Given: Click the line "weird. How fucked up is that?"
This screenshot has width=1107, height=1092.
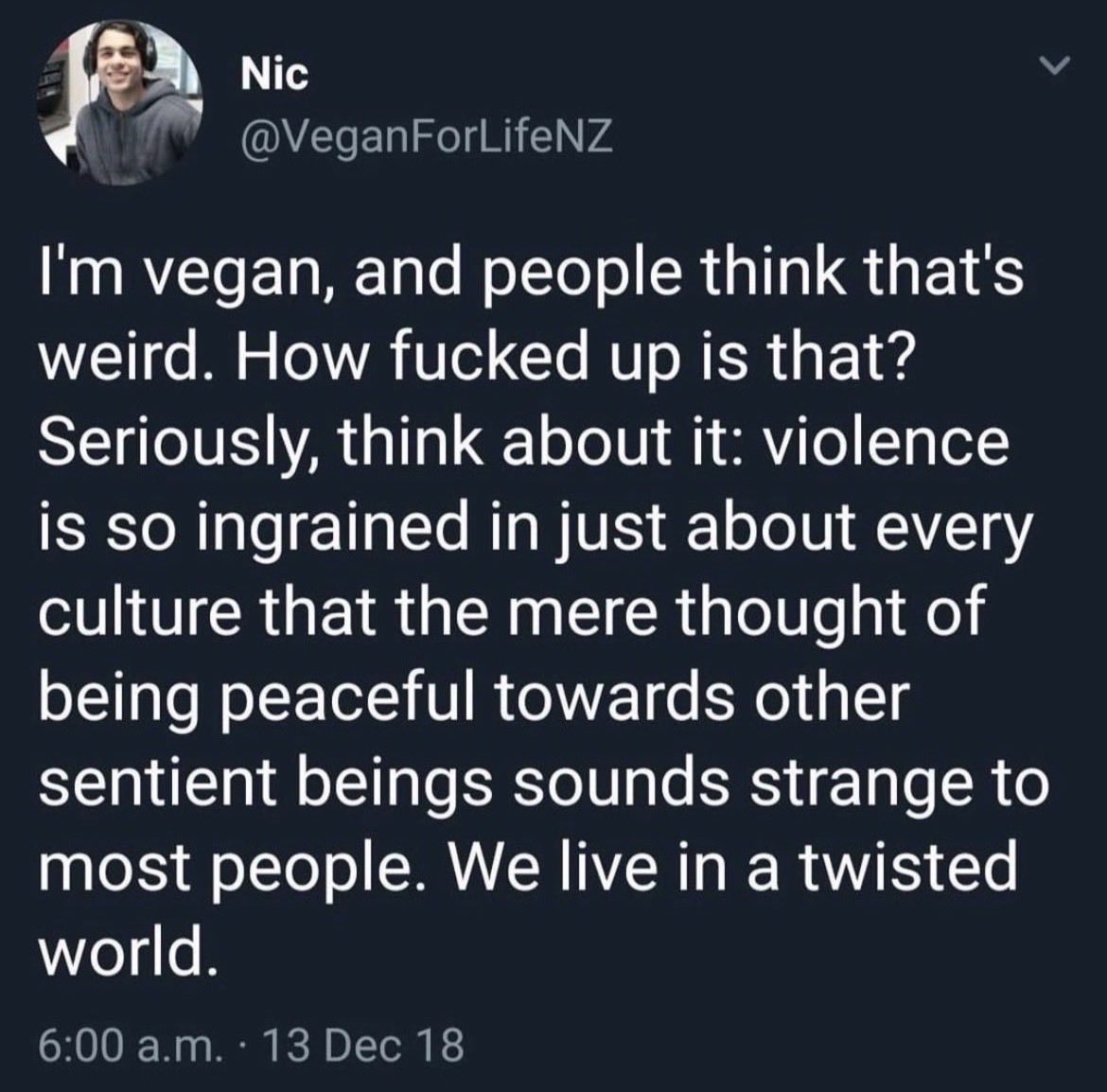Looking at the screenshot, I should pos(472,357).
